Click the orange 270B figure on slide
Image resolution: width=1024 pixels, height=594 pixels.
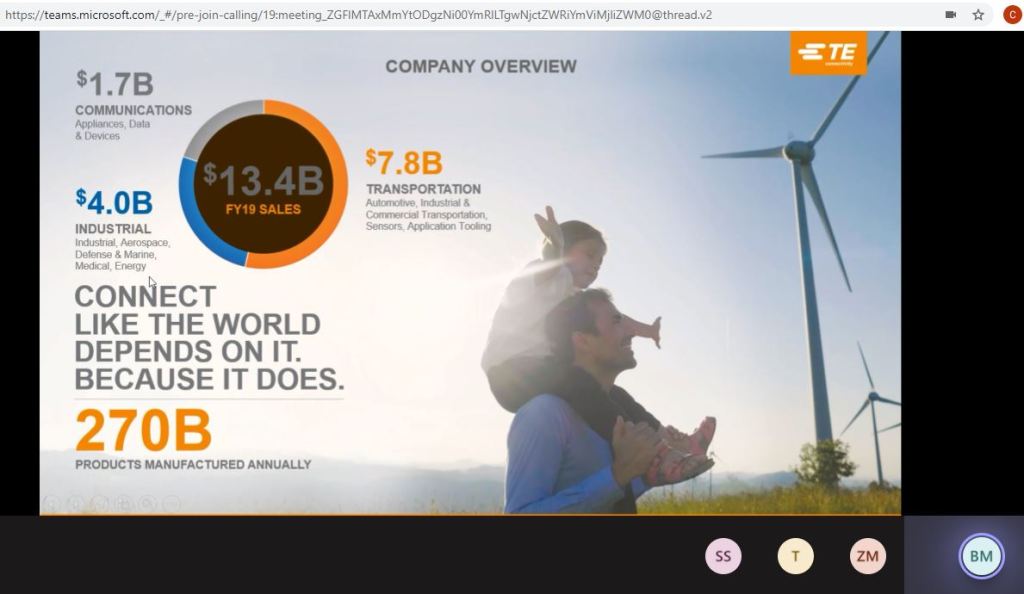point(144,431)
